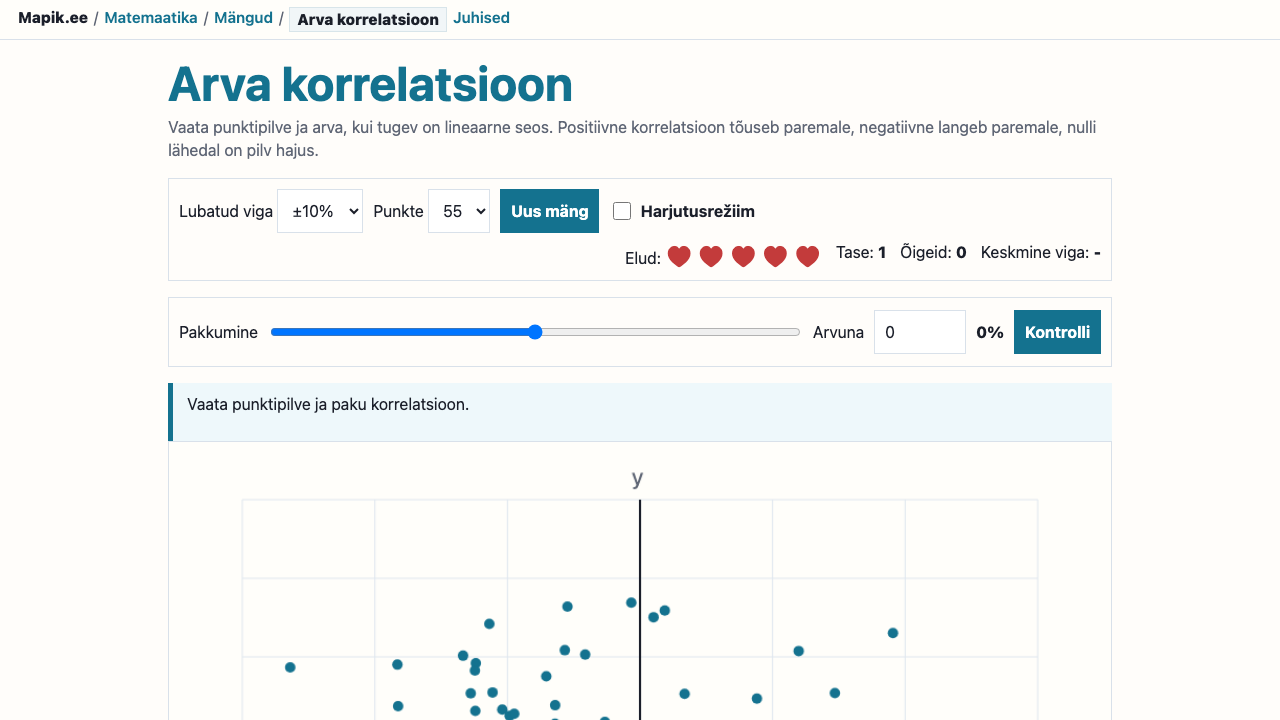This screenshot has width=1280, height=720.
Task: Open the Mängud breadcrumb link
Action: (x=244, y=18)
